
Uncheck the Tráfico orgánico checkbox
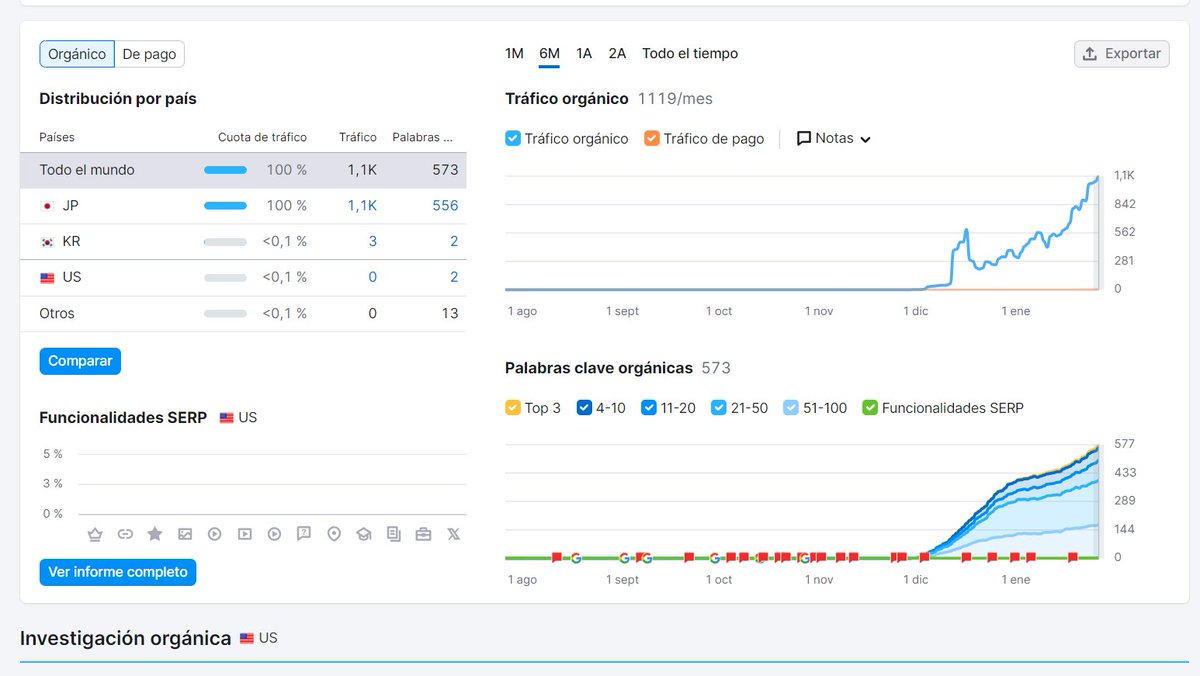click(513, 139)
